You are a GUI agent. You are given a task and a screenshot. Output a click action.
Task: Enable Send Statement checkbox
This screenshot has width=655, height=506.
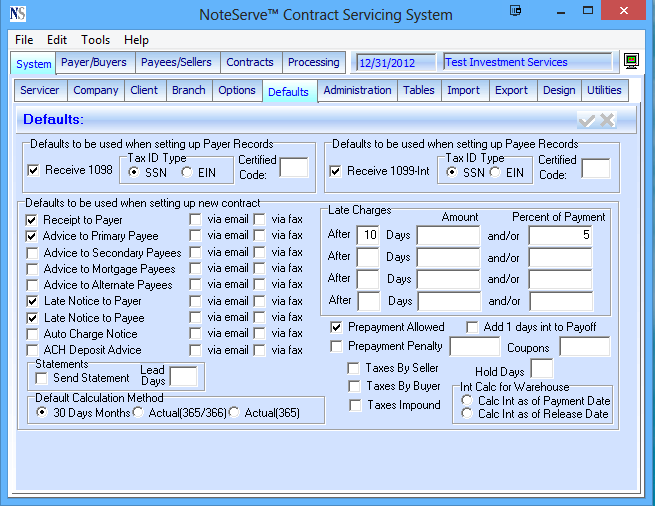coord(42,378)
